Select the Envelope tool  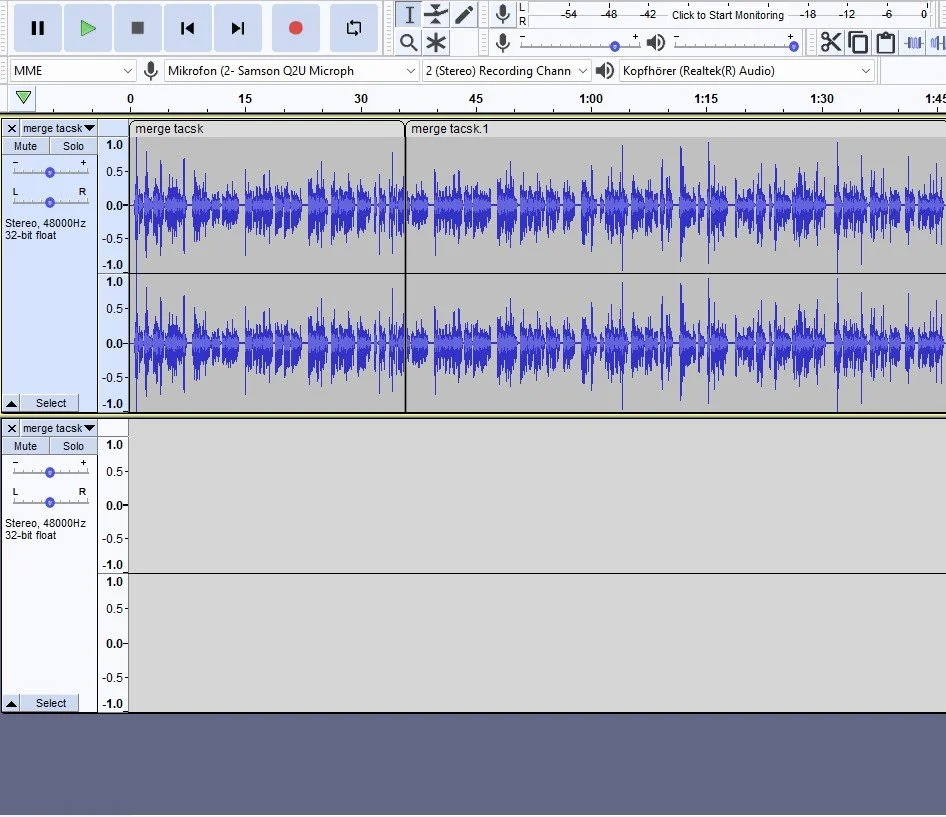pyautogui.click(x=436, y=14)
